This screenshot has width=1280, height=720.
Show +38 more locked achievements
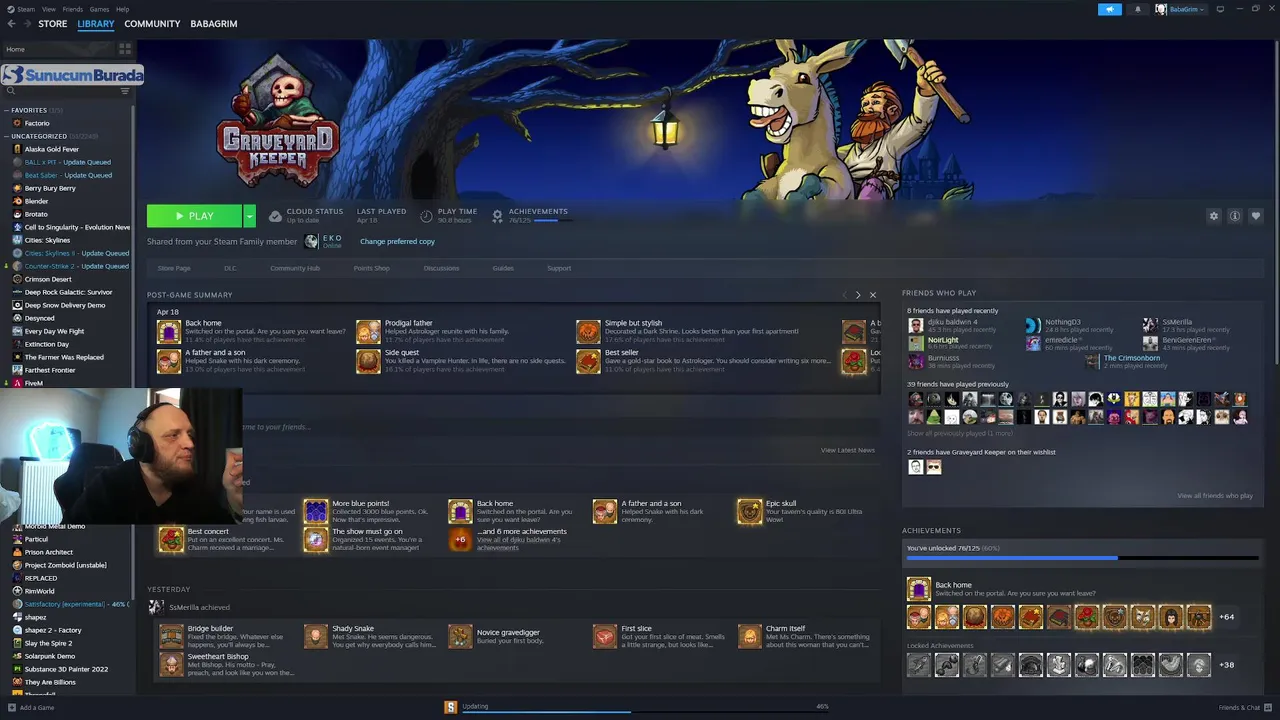(1226, 665)
